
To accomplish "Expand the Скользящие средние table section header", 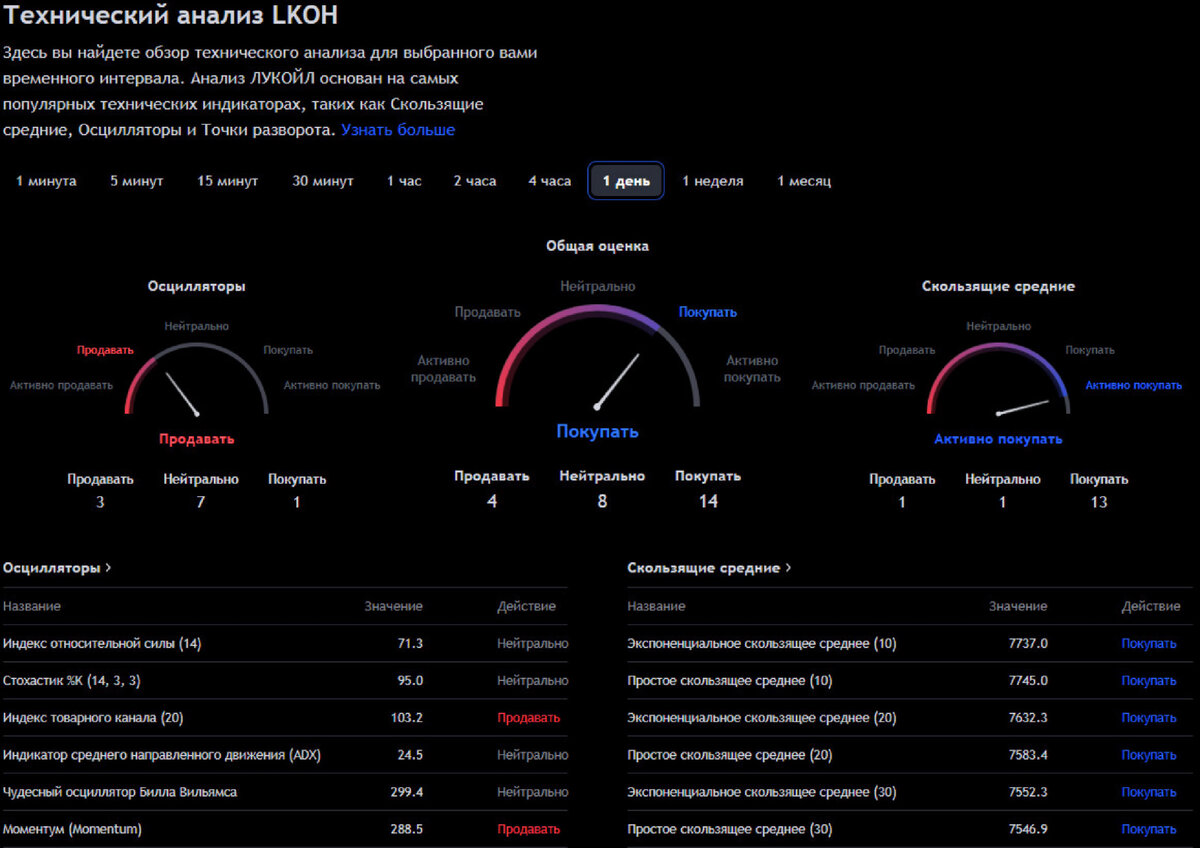I will click(709, 567).
